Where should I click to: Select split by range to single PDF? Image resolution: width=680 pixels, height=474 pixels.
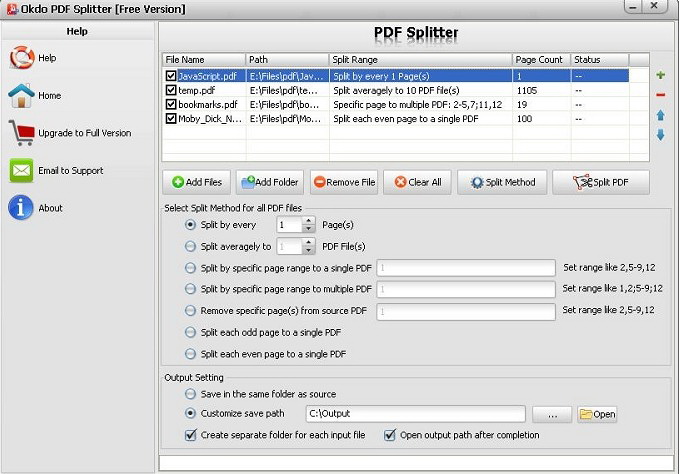pos(190,268)
